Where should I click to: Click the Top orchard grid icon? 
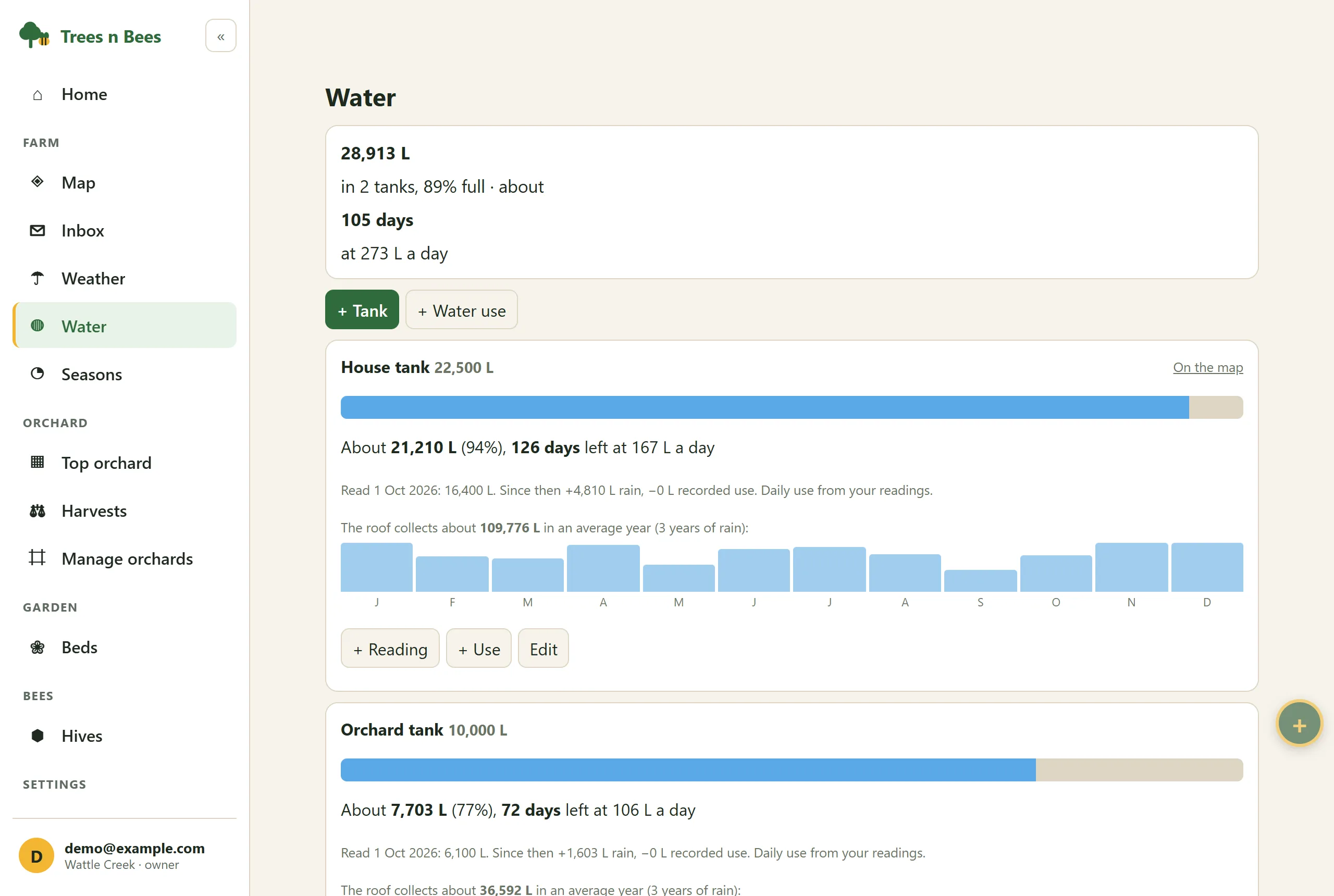click(x=37, y=462)
